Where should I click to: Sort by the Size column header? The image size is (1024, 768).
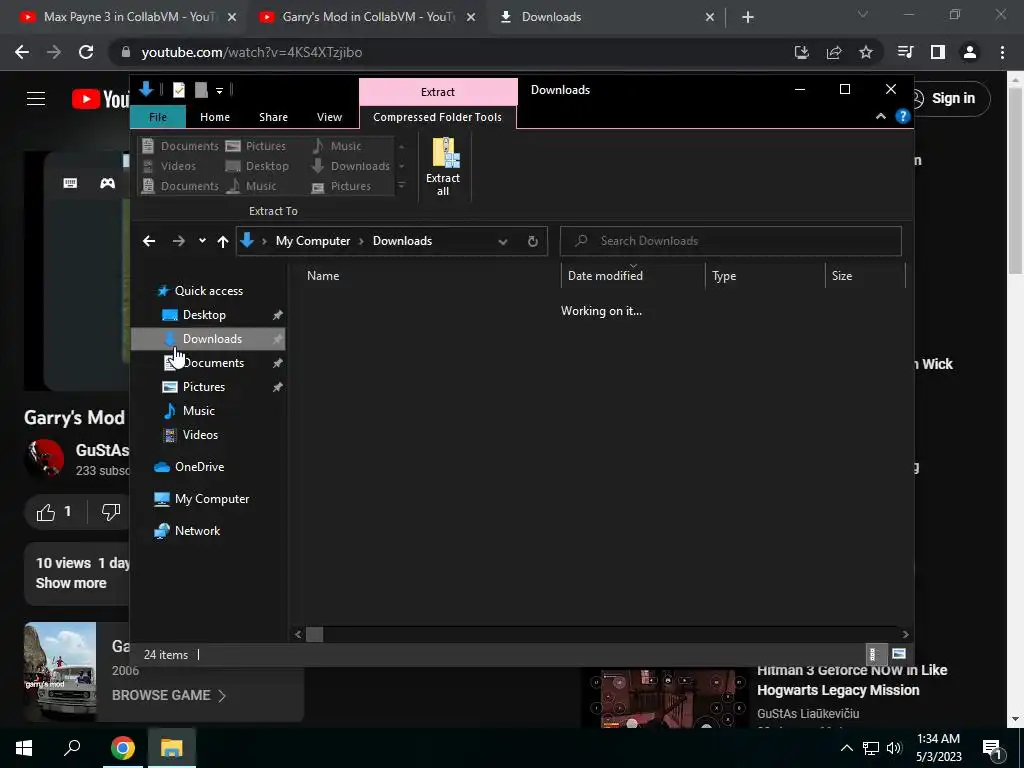pos(865,276)
